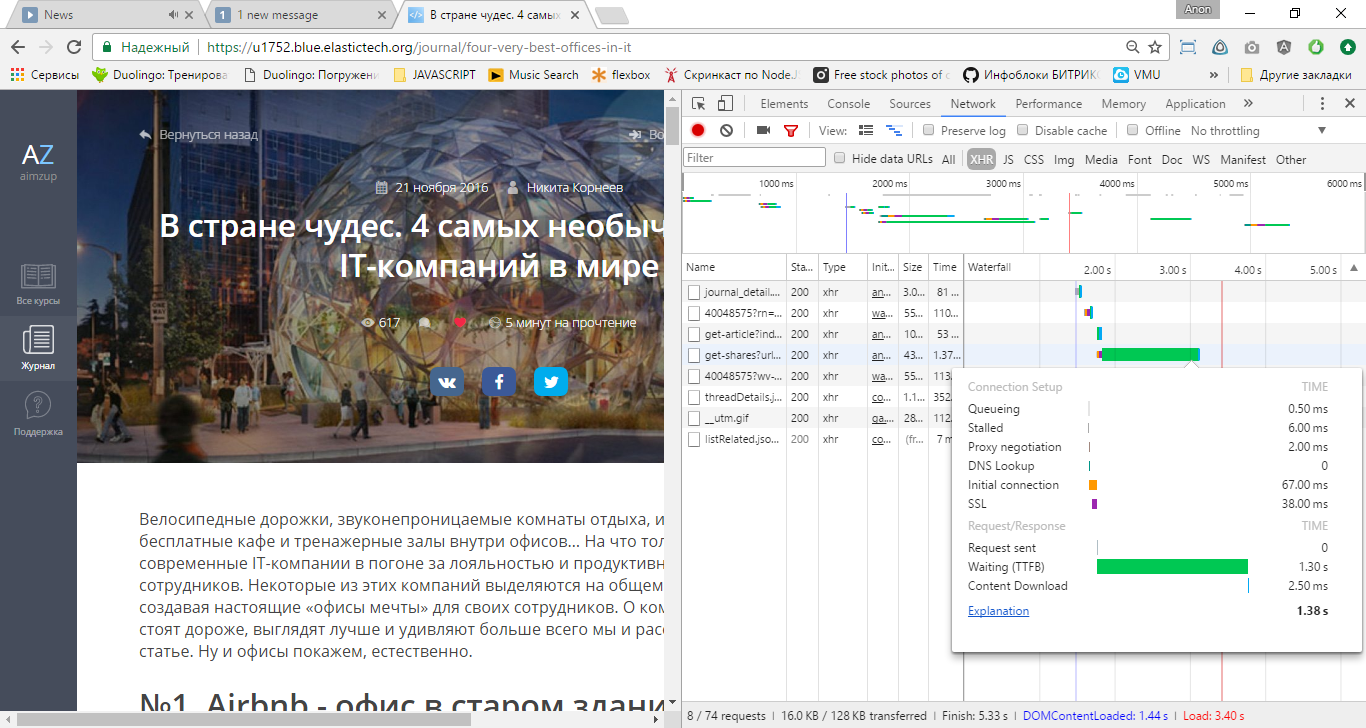Screen dimensions: 1366x728
Task: Check the Disable cache option
Action: click(x=1023, y=130)
